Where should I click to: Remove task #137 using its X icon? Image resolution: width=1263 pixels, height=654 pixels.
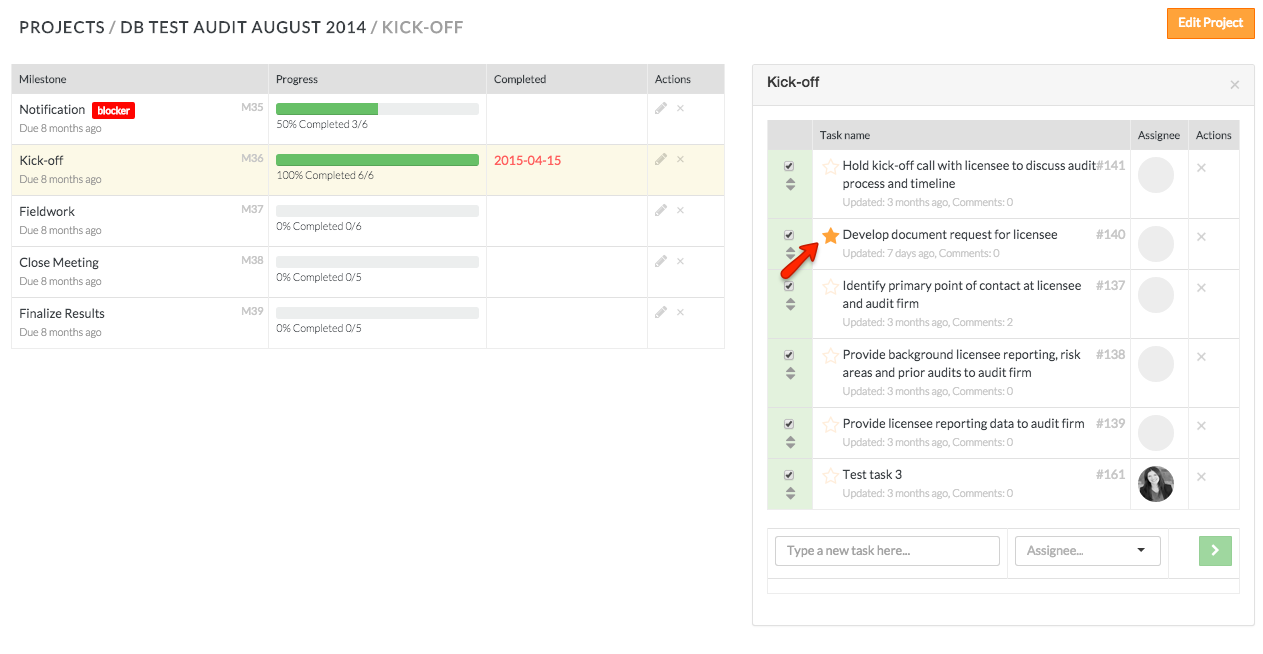1201,288
